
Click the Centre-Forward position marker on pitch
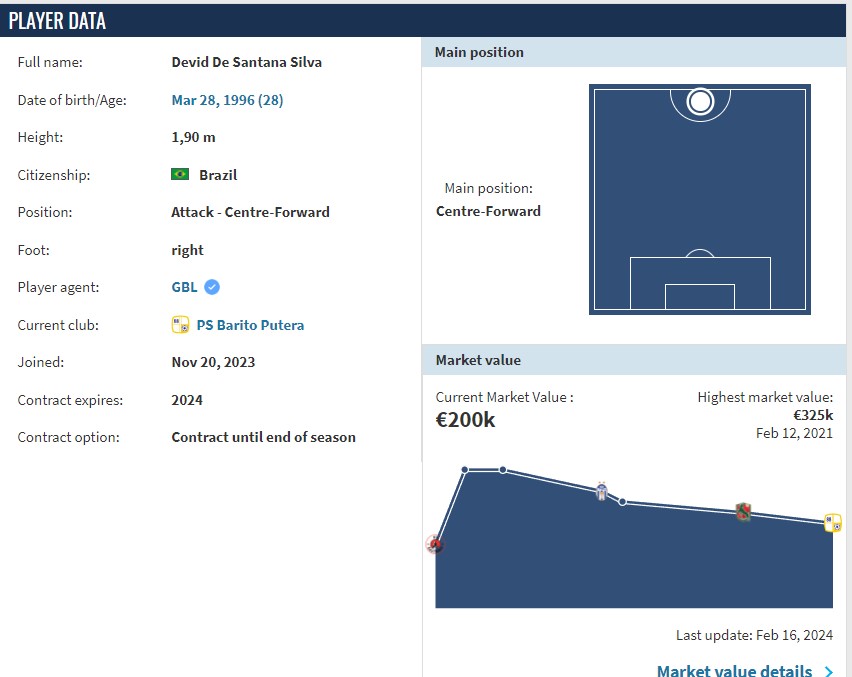tap(700, 101)
